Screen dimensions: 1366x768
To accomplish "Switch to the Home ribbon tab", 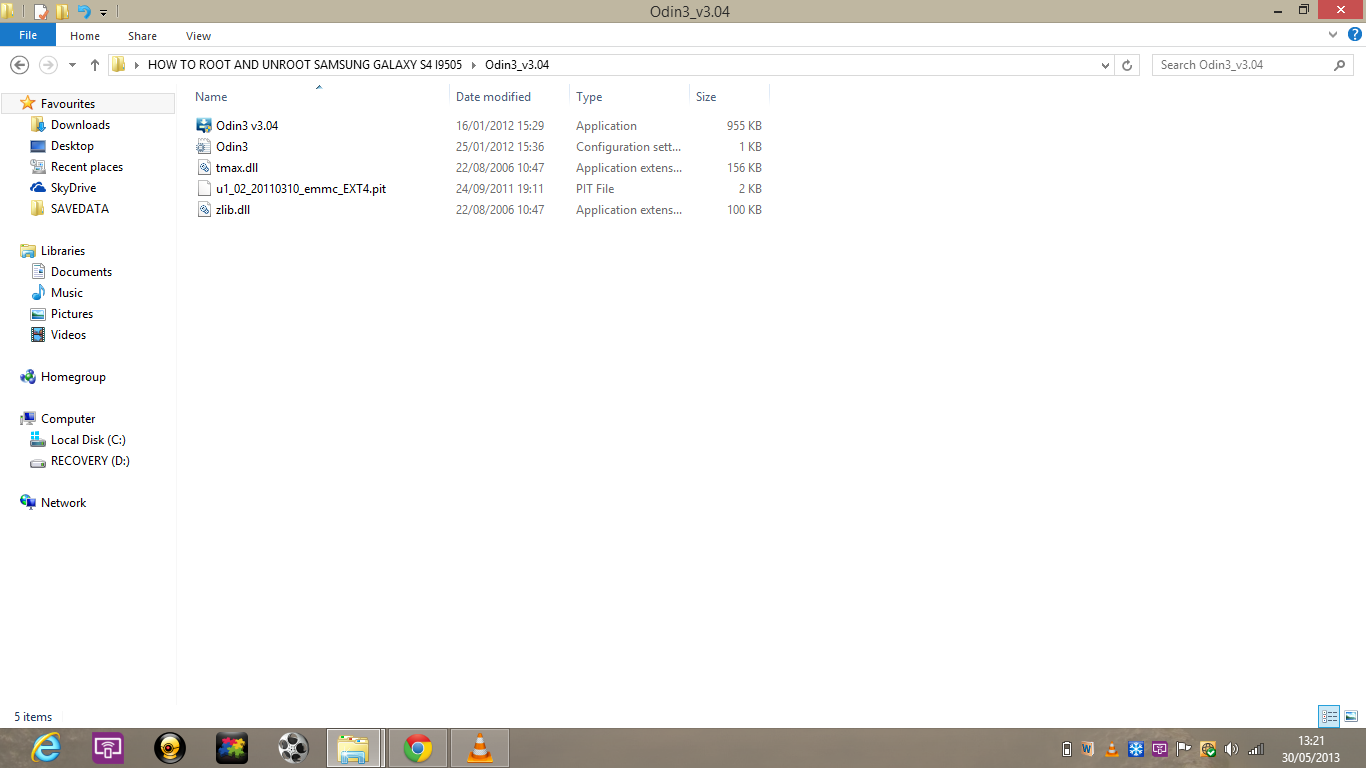I will (x=85, y=36).
